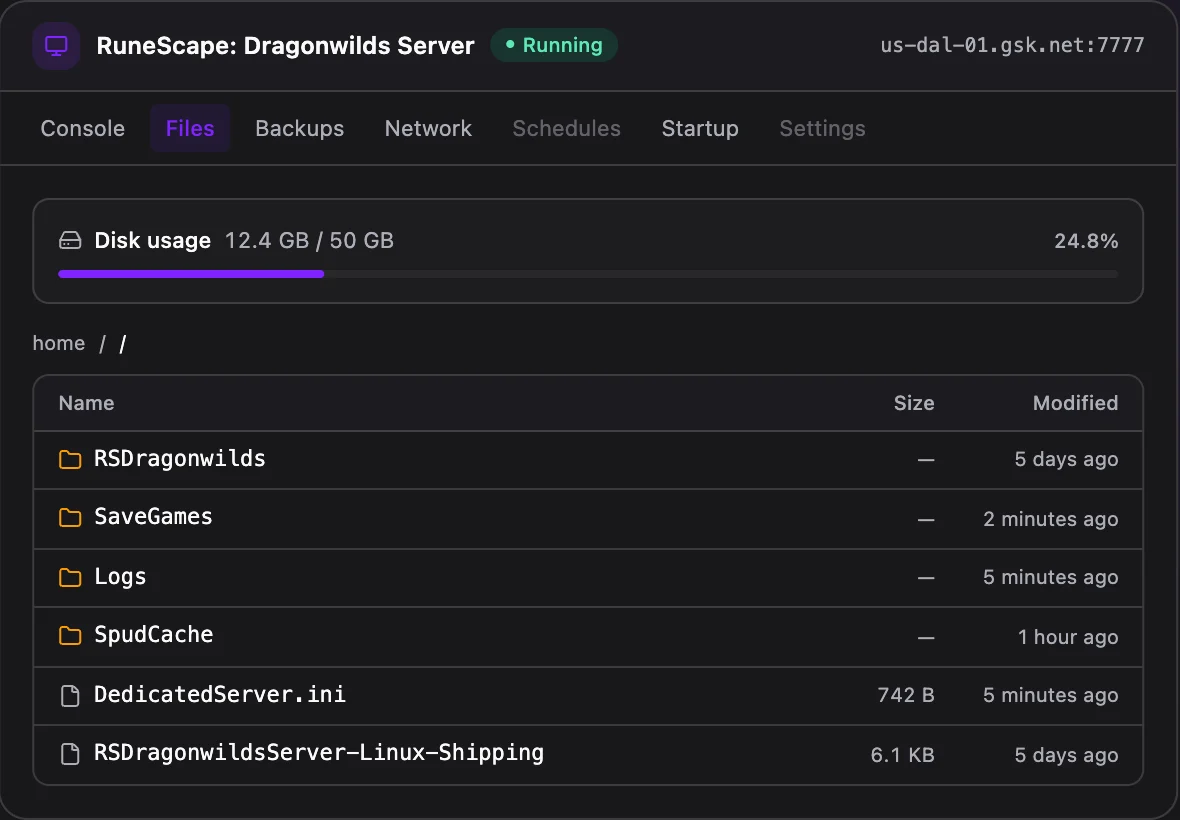This screenshot has height=820, width=1180.
Task: Click 5 days ago in RSDragonwilds row
Action: pyautogui.click(x=1066, y=459)
